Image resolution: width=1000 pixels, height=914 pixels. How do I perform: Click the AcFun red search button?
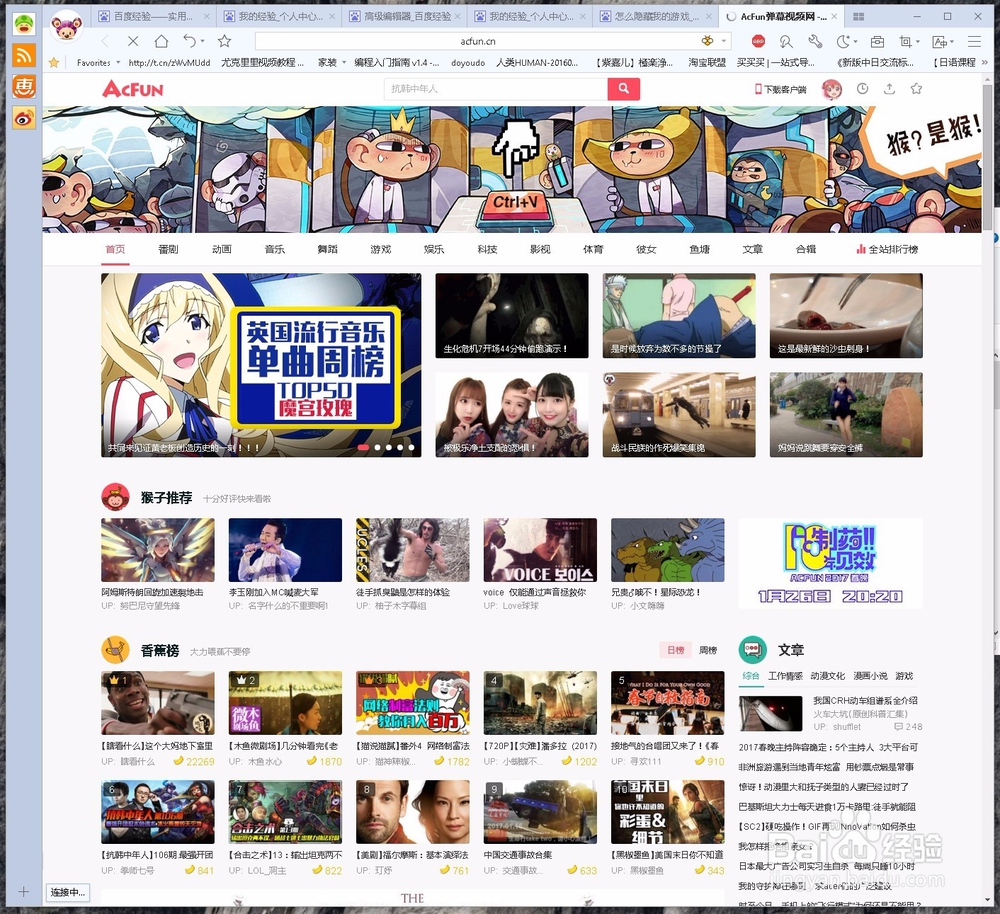(x=624, y=89)
